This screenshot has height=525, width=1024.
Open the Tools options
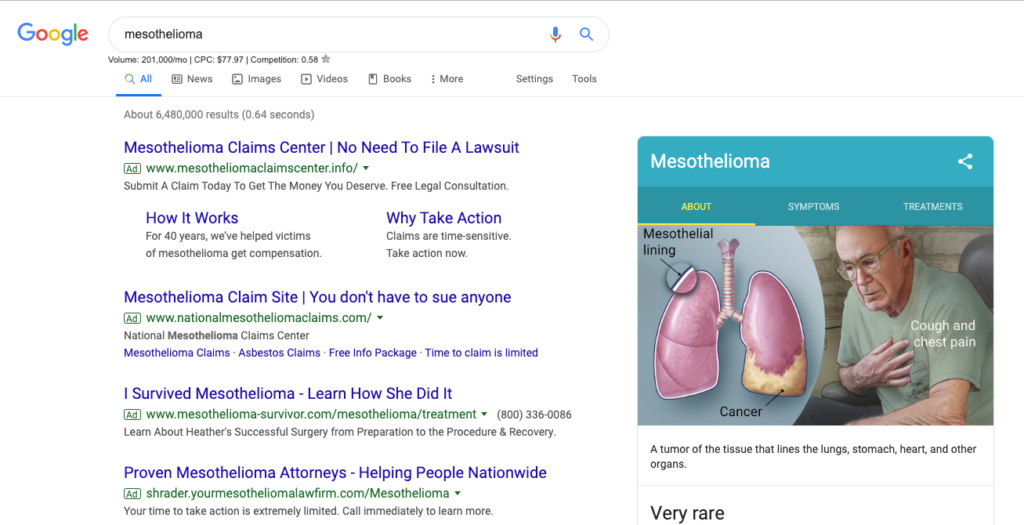point(584,79)
